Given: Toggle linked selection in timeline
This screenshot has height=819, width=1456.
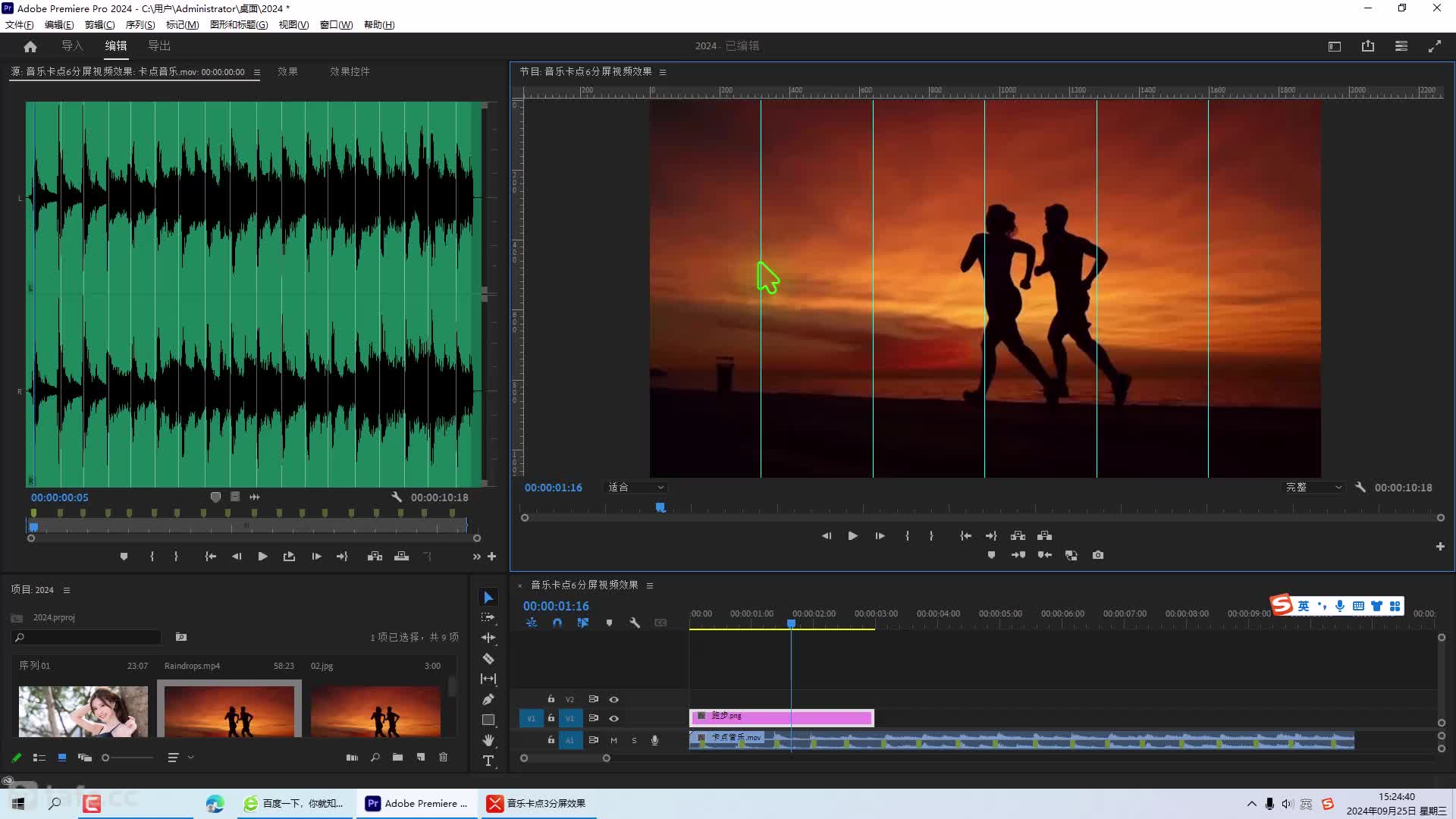Looking at the screenshot, I should pos(582,623).
